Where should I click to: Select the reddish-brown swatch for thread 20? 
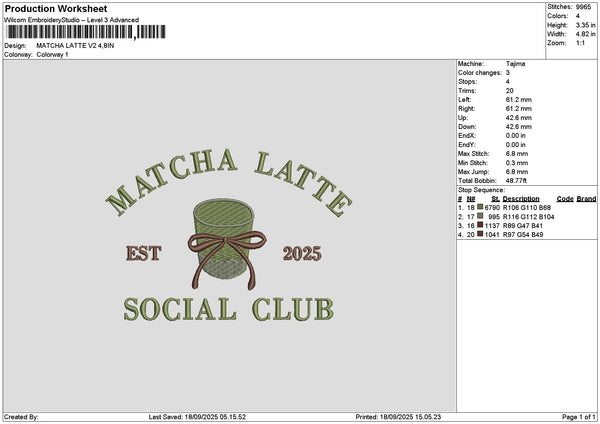pyautogui.click(x=480, y=234)
